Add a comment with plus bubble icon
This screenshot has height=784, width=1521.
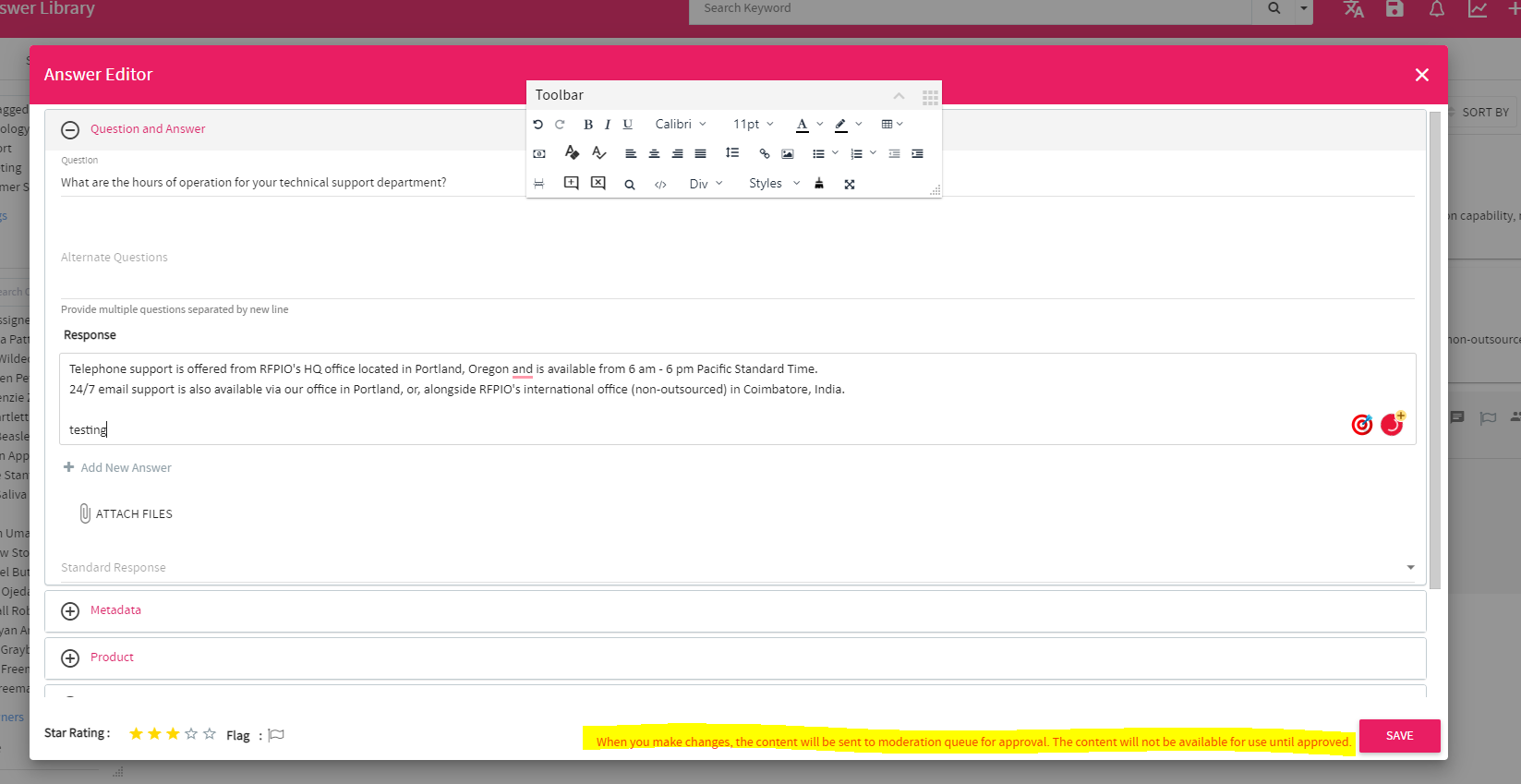(x=572, y=183)
